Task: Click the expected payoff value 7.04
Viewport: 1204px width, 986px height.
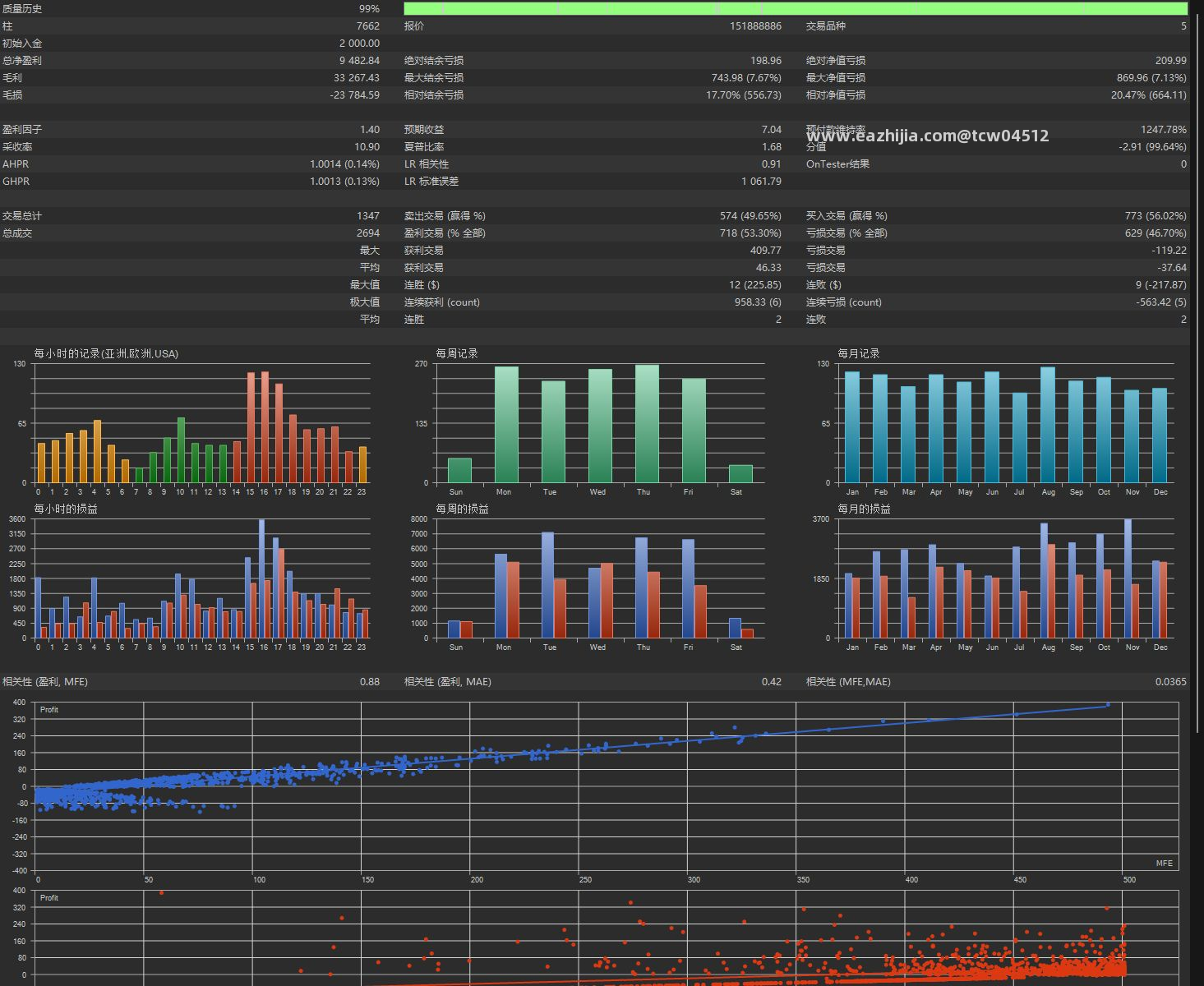Action: [772, 130]
